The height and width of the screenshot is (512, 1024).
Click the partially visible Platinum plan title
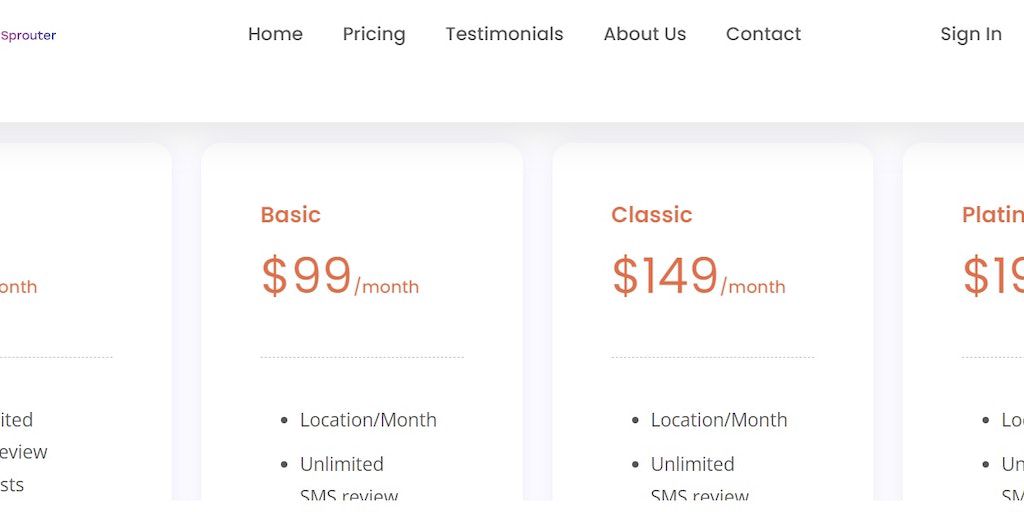992,214
